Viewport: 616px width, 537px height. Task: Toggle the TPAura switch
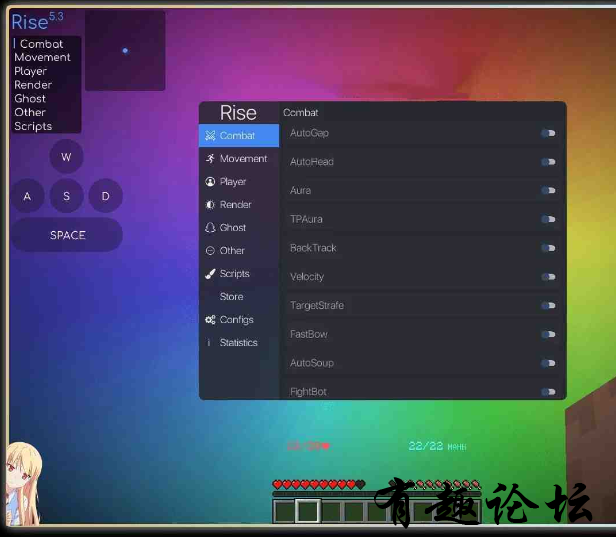pyautogui.click(x=548, y=219)
